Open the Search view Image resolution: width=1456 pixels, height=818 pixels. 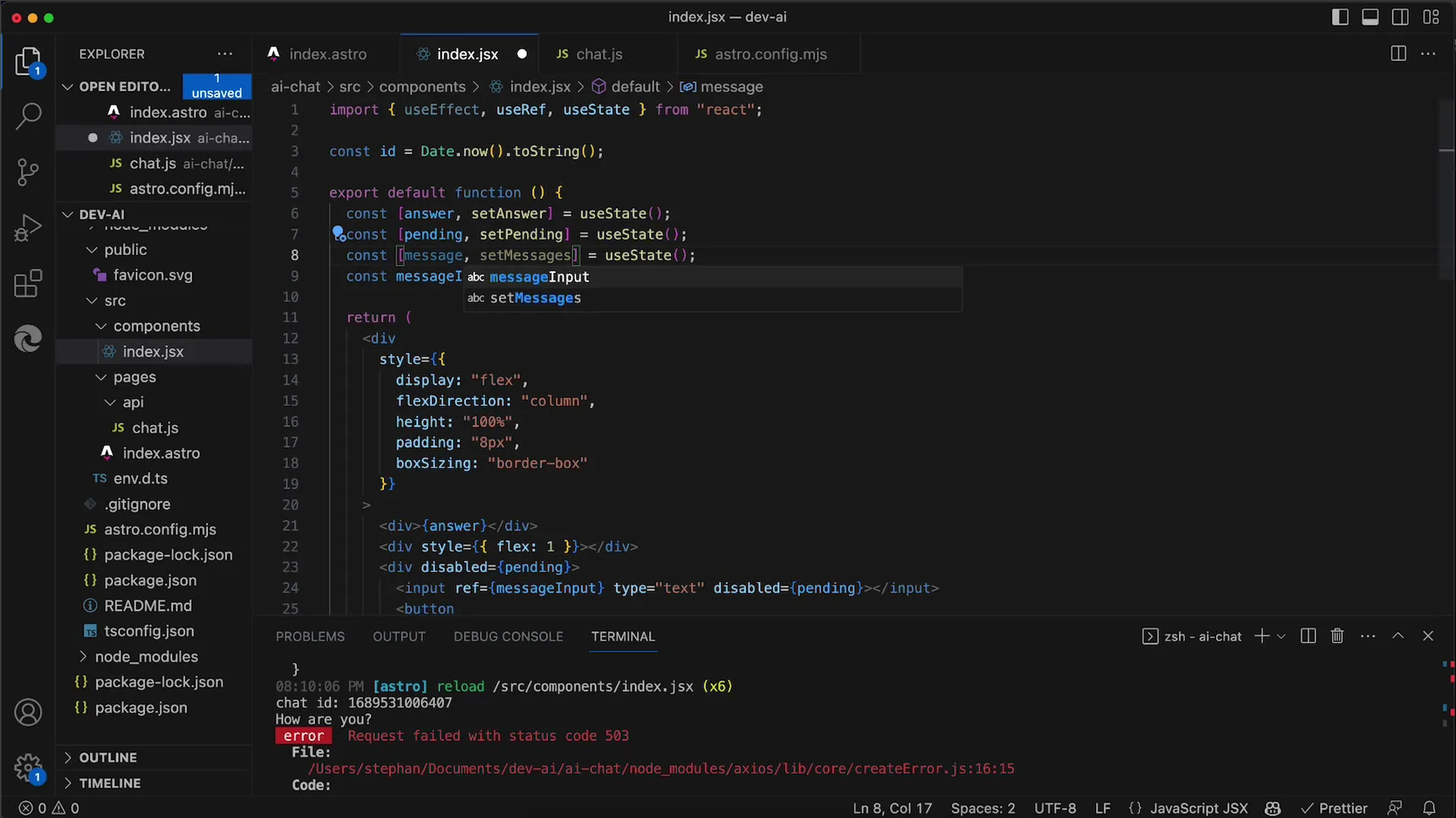tap(29, 116)
